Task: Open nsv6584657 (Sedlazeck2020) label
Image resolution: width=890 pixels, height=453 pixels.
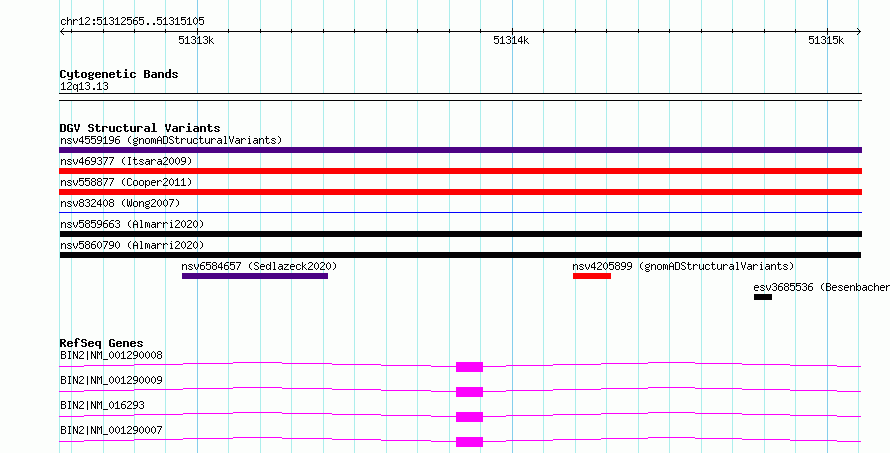Action: (x=259, y=266)
